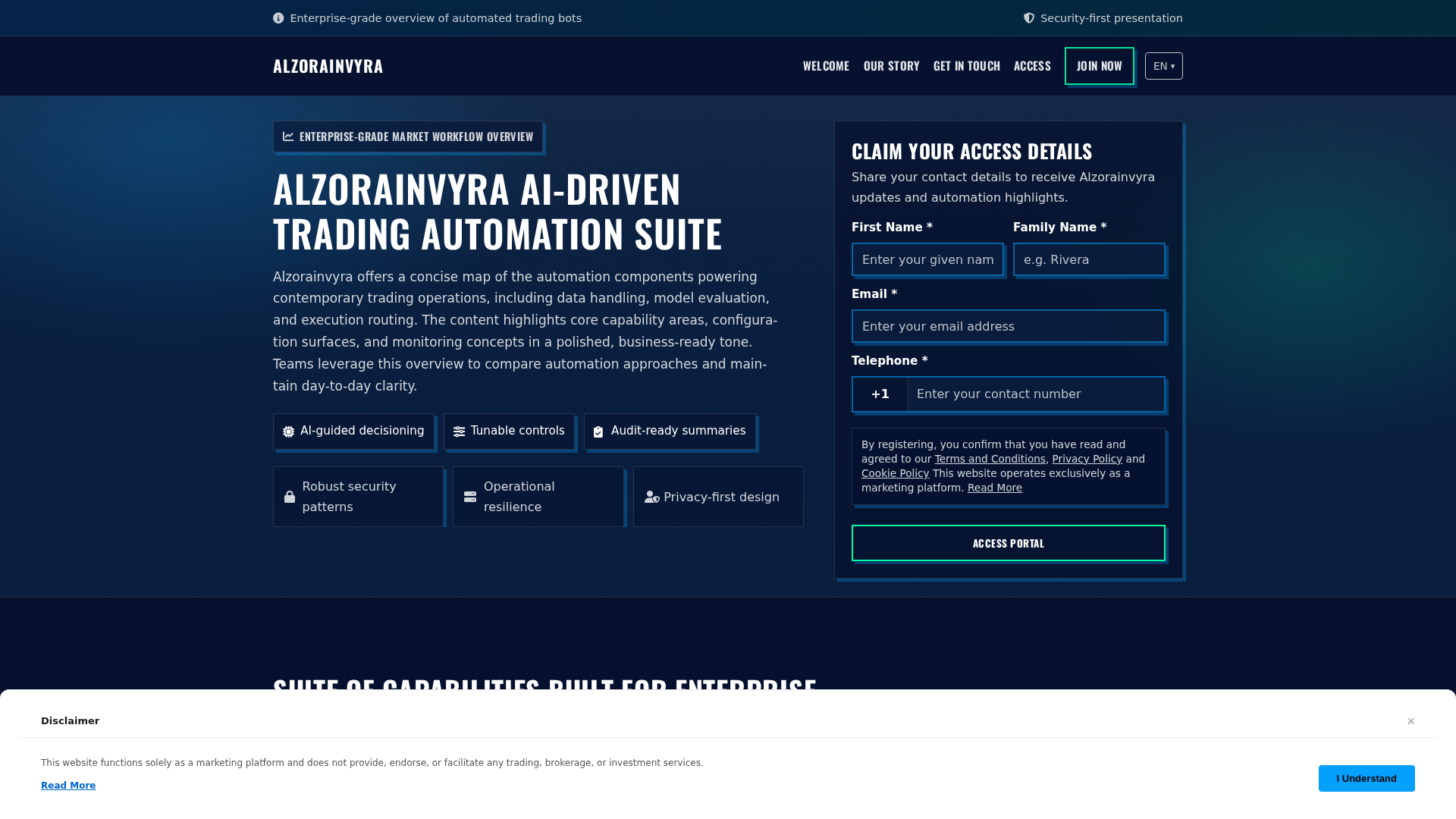Click the shield icon beside Security-first presentation
This screenshot has width=1456, height=819.
1029,18
